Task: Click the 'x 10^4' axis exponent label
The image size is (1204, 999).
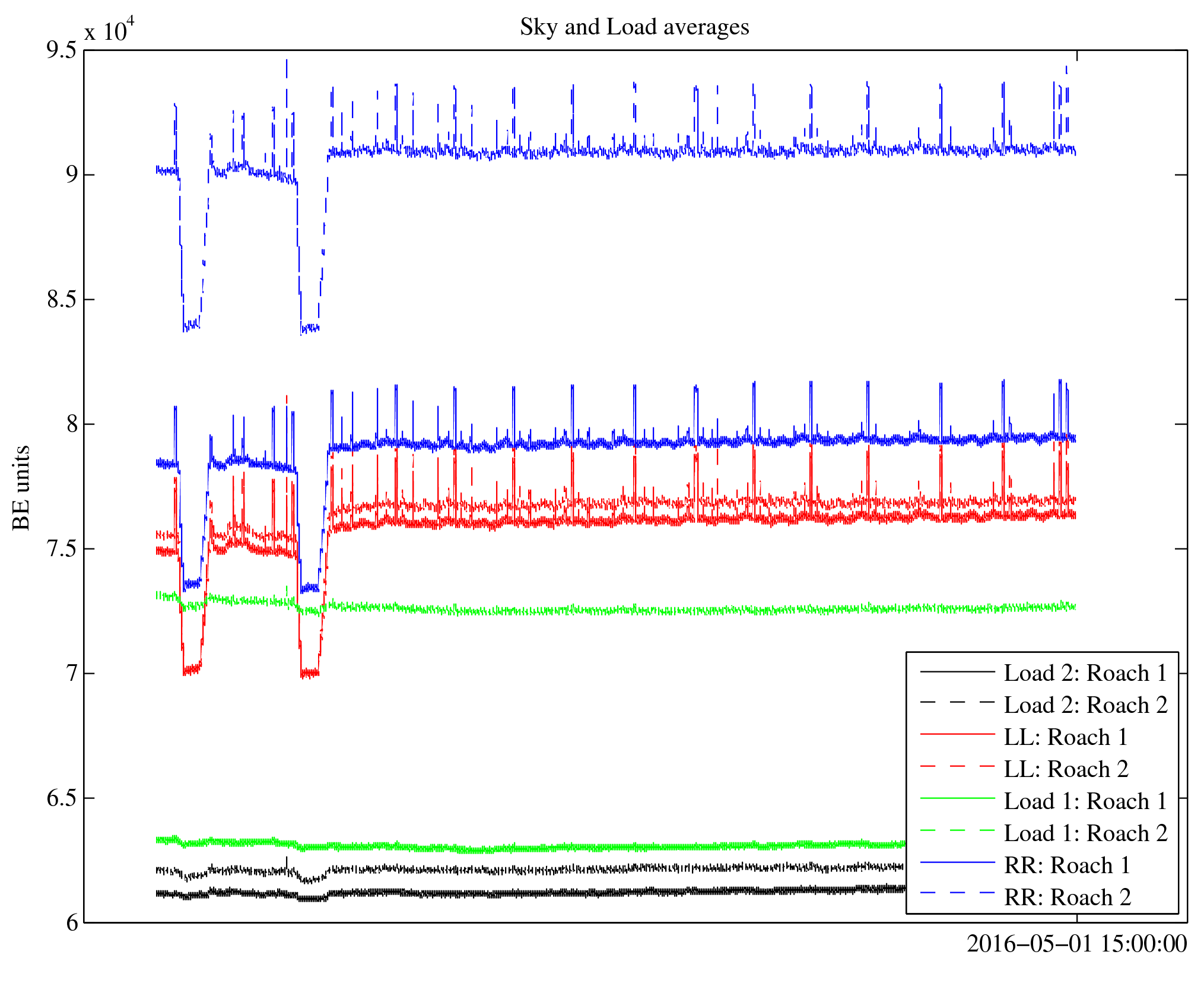Action: tap(109, 30)
